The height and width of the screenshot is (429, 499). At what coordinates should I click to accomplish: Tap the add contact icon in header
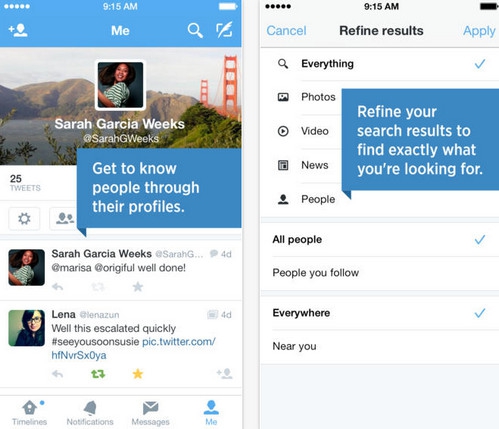point(18,30)
